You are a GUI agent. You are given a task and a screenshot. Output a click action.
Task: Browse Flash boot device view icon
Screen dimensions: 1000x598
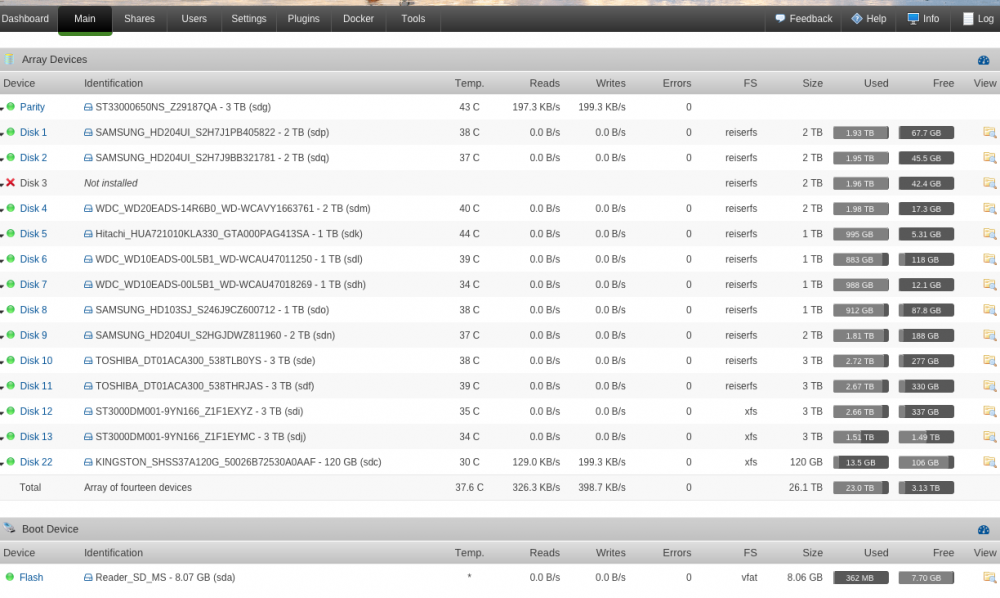point(989,578)
